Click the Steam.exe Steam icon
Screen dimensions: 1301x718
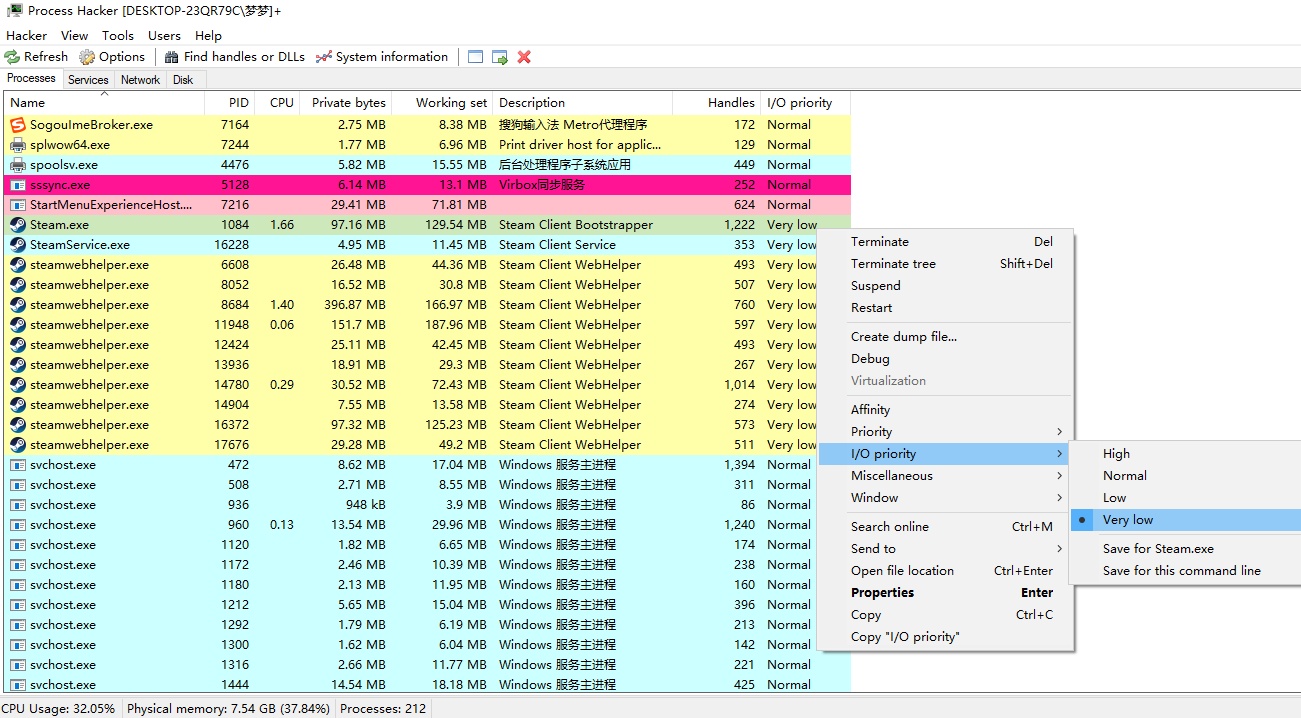tap(18, 225)
